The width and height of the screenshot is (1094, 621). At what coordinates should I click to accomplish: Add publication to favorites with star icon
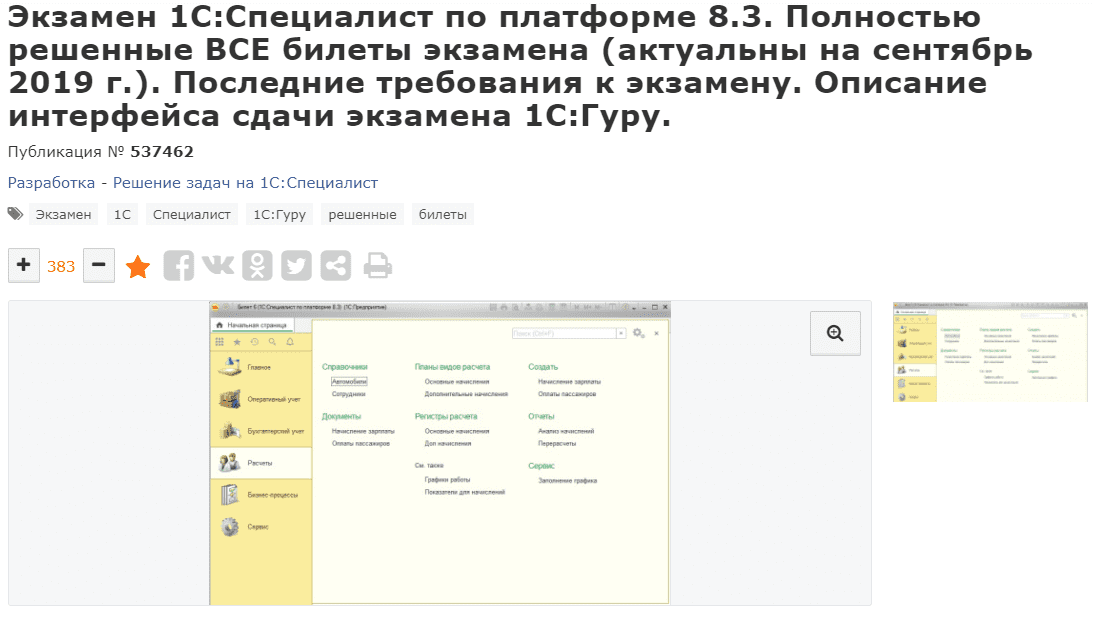coord(138,267)
